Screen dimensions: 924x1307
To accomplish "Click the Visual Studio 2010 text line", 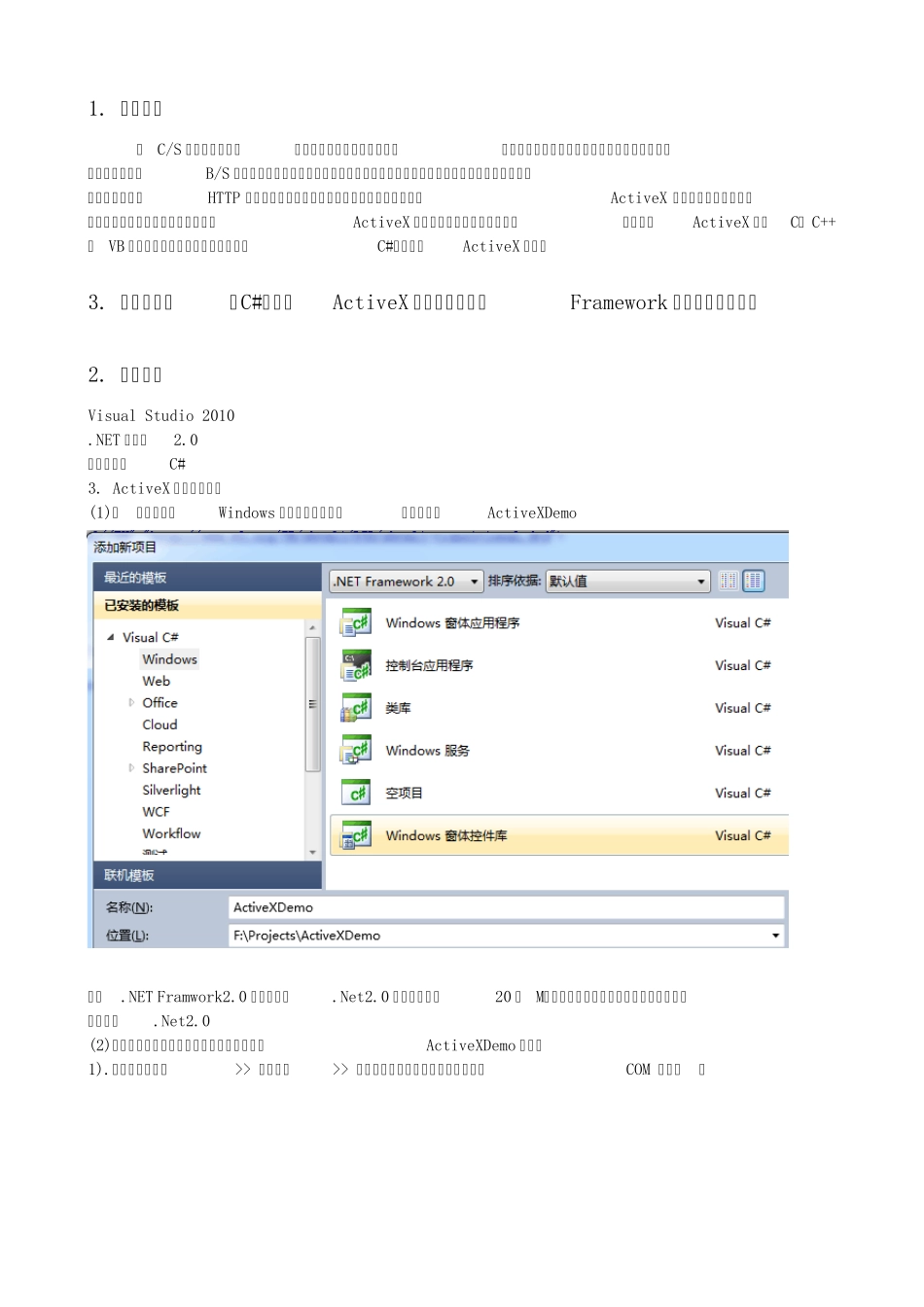I will tap(161, 415).
